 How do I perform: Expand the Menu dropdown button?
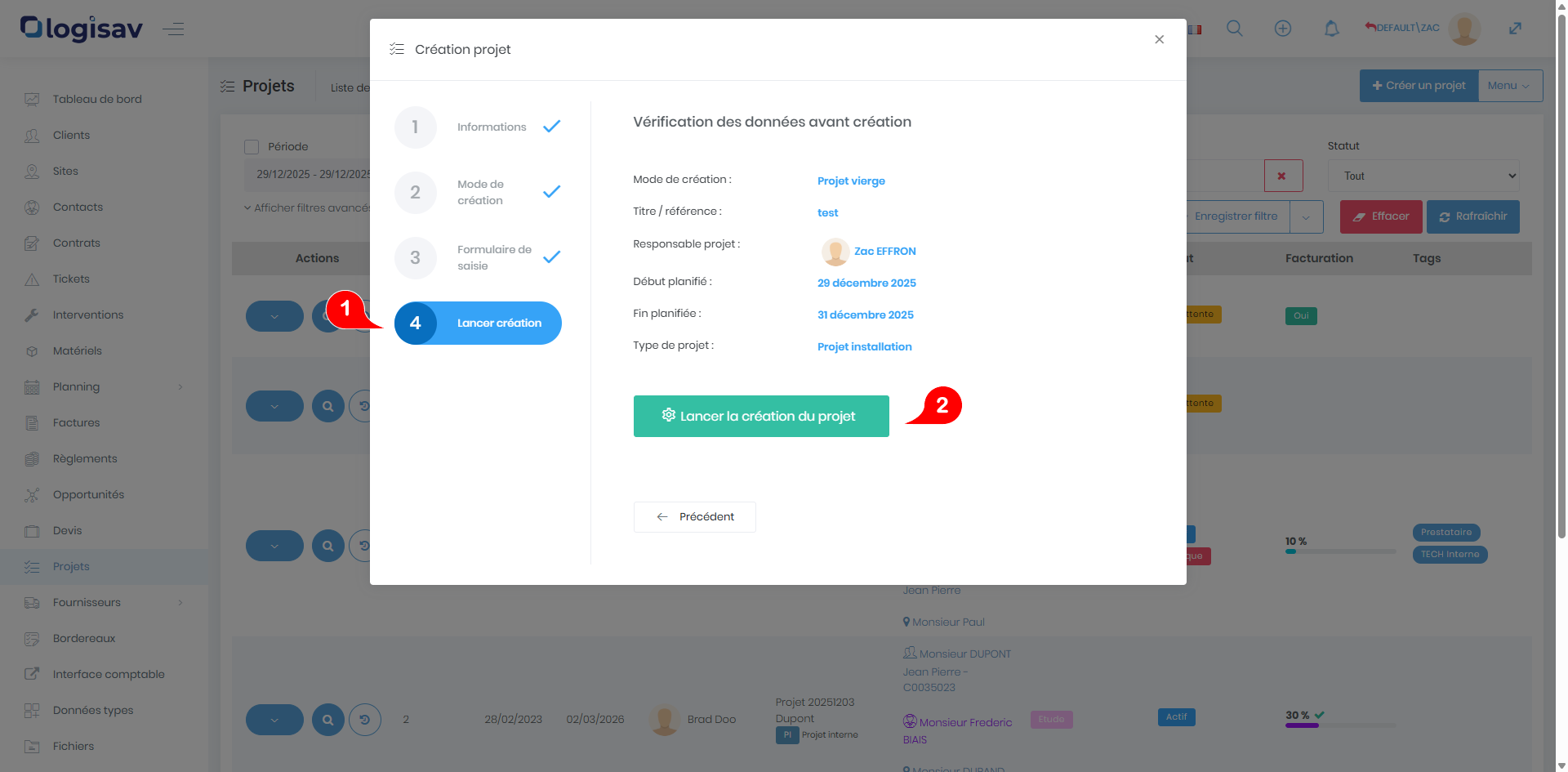[x=1509, y=86]
